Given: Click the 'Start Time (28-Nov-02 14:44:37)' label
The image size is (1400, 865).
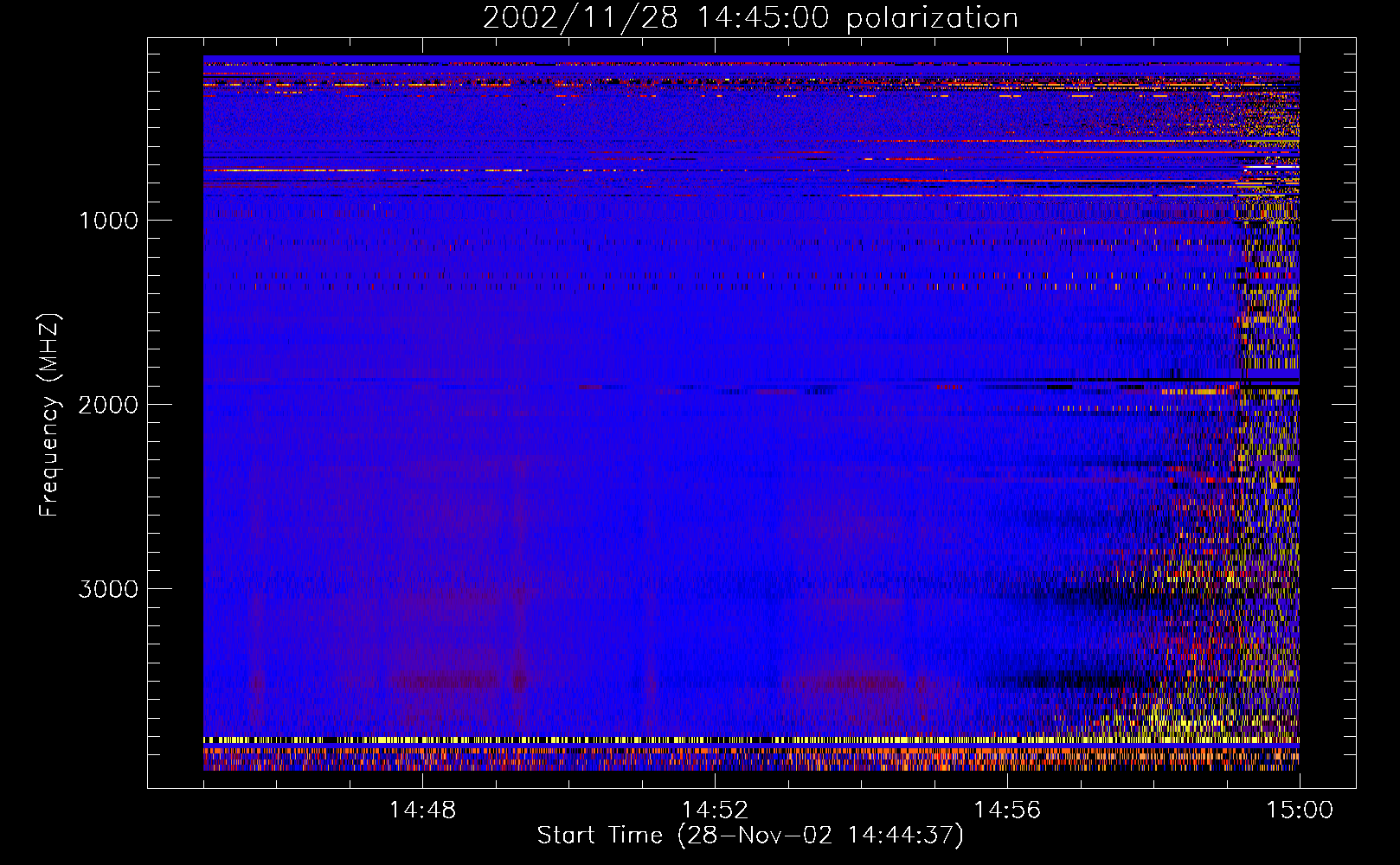Looking at the screenshot, I should (x=750, y=836).
